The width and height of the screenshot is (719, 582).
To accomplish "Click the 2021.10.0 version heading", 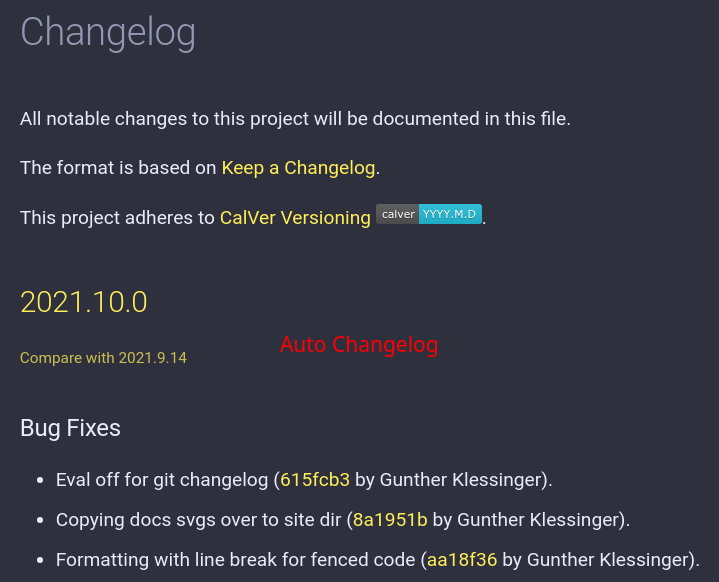I will pos(84,302).
